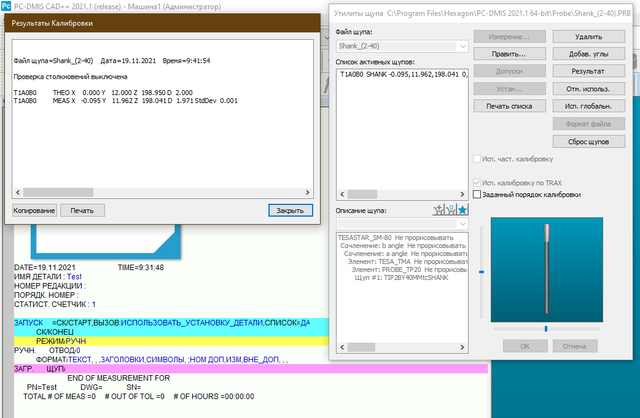
Task: Toggle 'Исп. калибровку по TRAX' checkbox
Action: pos(477,182)
